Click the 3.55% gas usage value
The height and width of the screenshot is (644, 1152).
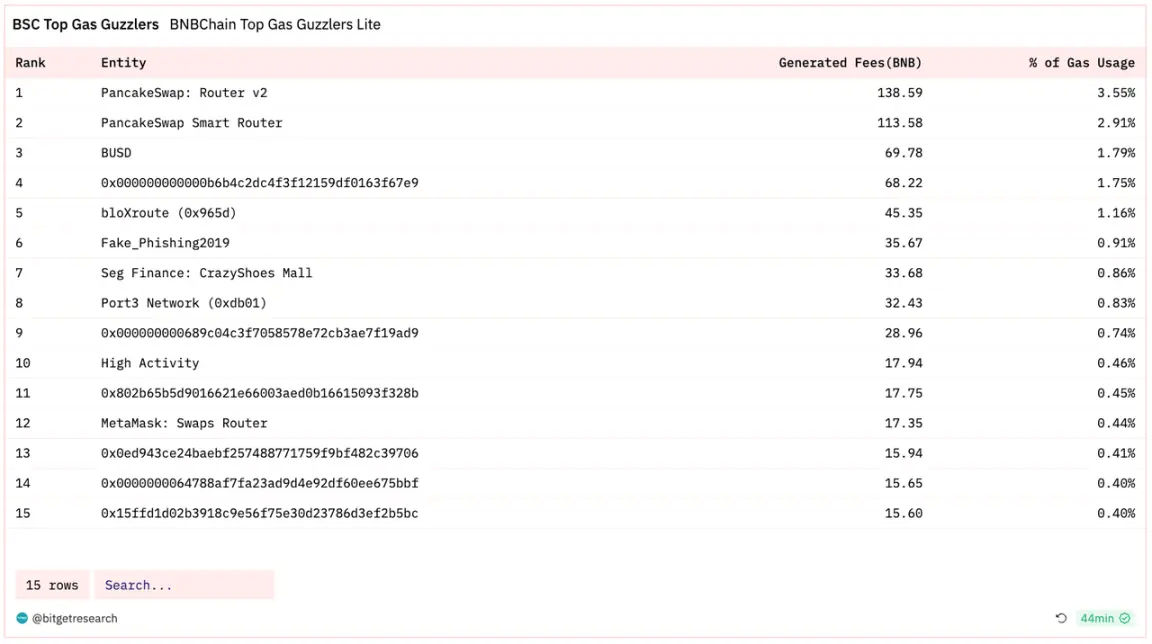point(1116,93)
